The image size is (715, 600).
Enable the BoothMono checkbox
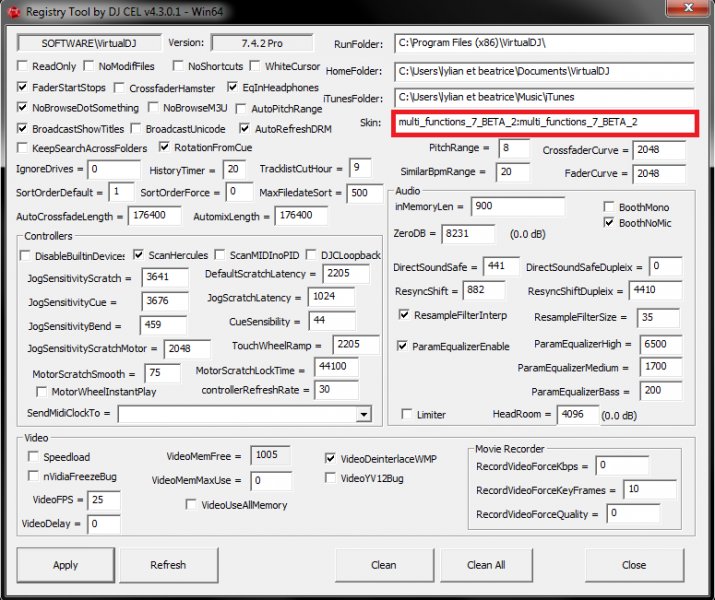609,207
